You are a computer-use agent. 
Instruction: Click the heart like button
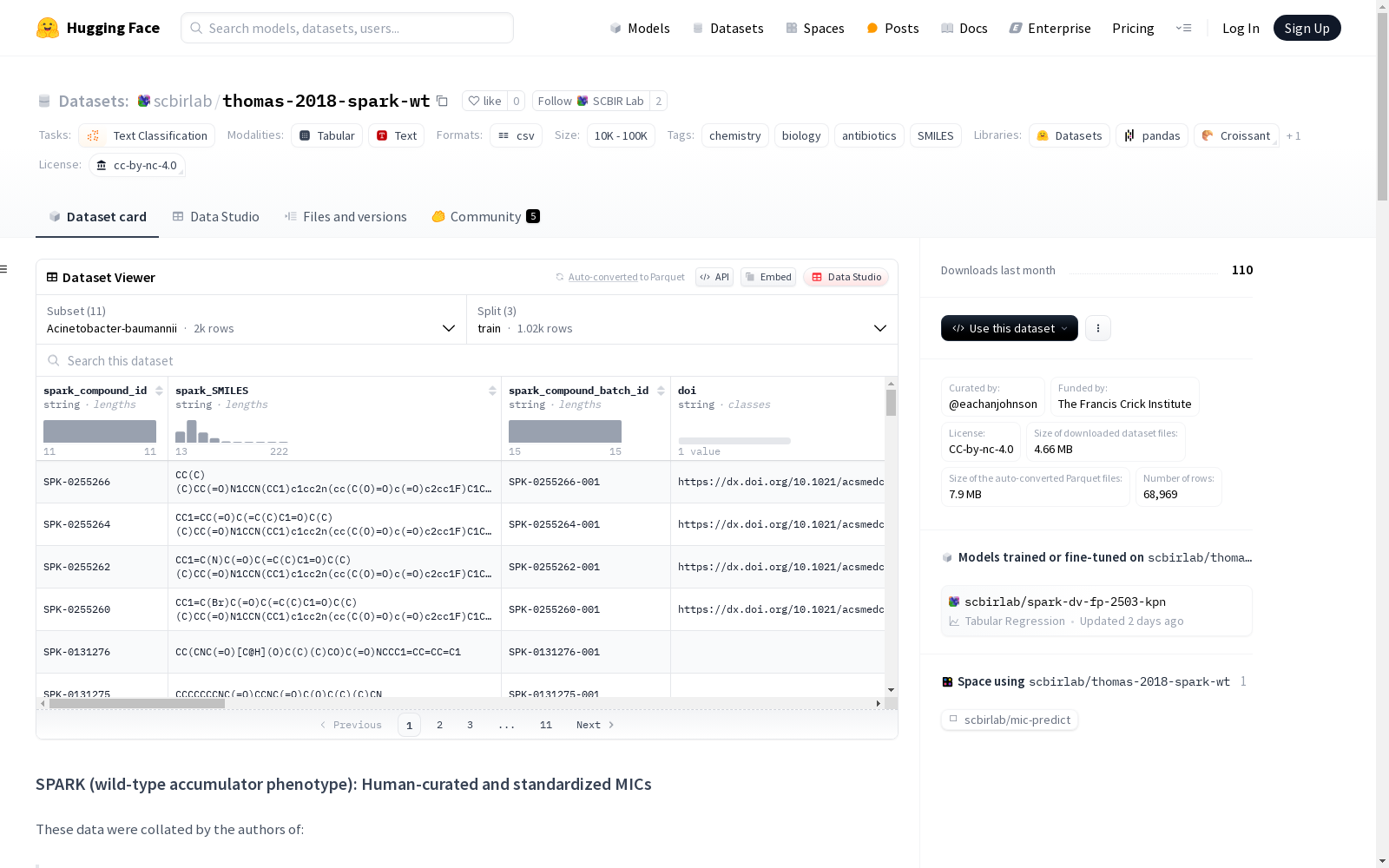[x=484, y=101]
